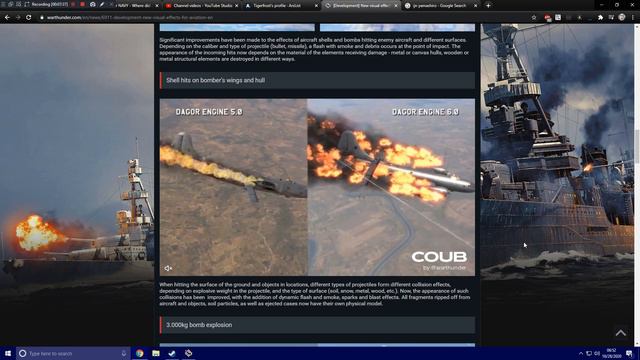The width and height of the screenshot is (640, 360).
Task: Open the red extension icon in toolbar
Action: click(x=548, y=18)
